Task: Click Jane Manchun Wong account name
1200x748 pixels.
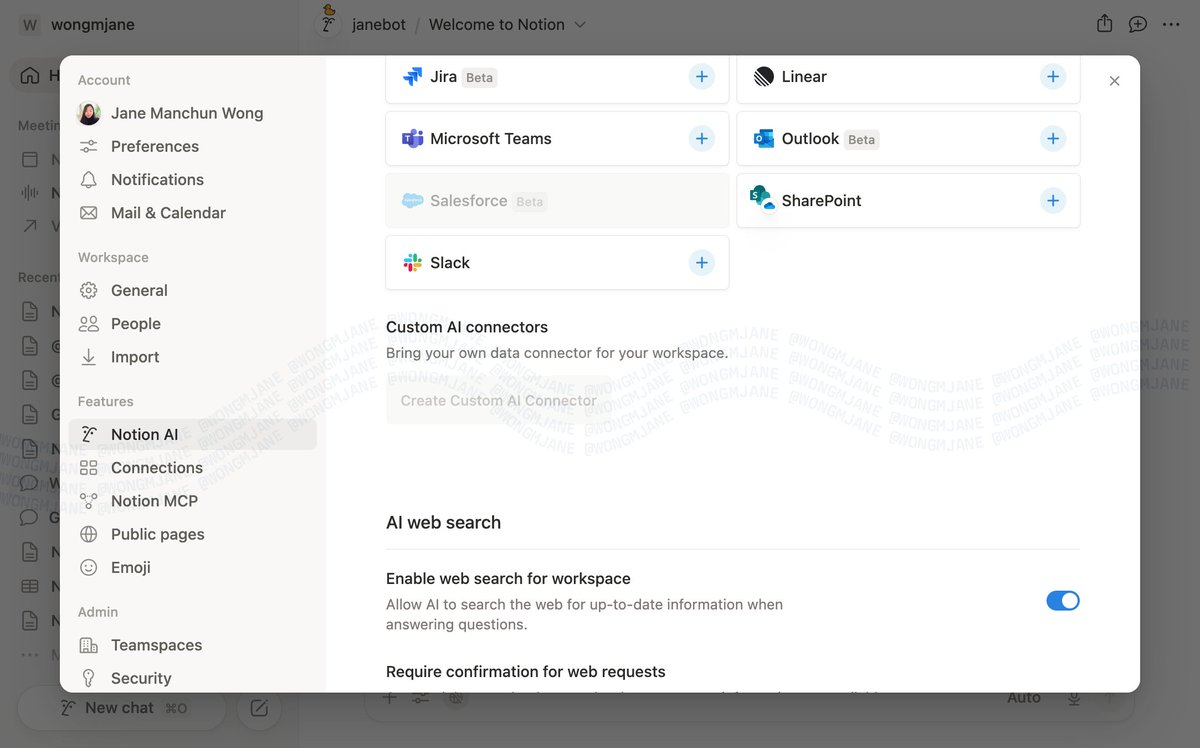Action: click(x=187, y=113)
